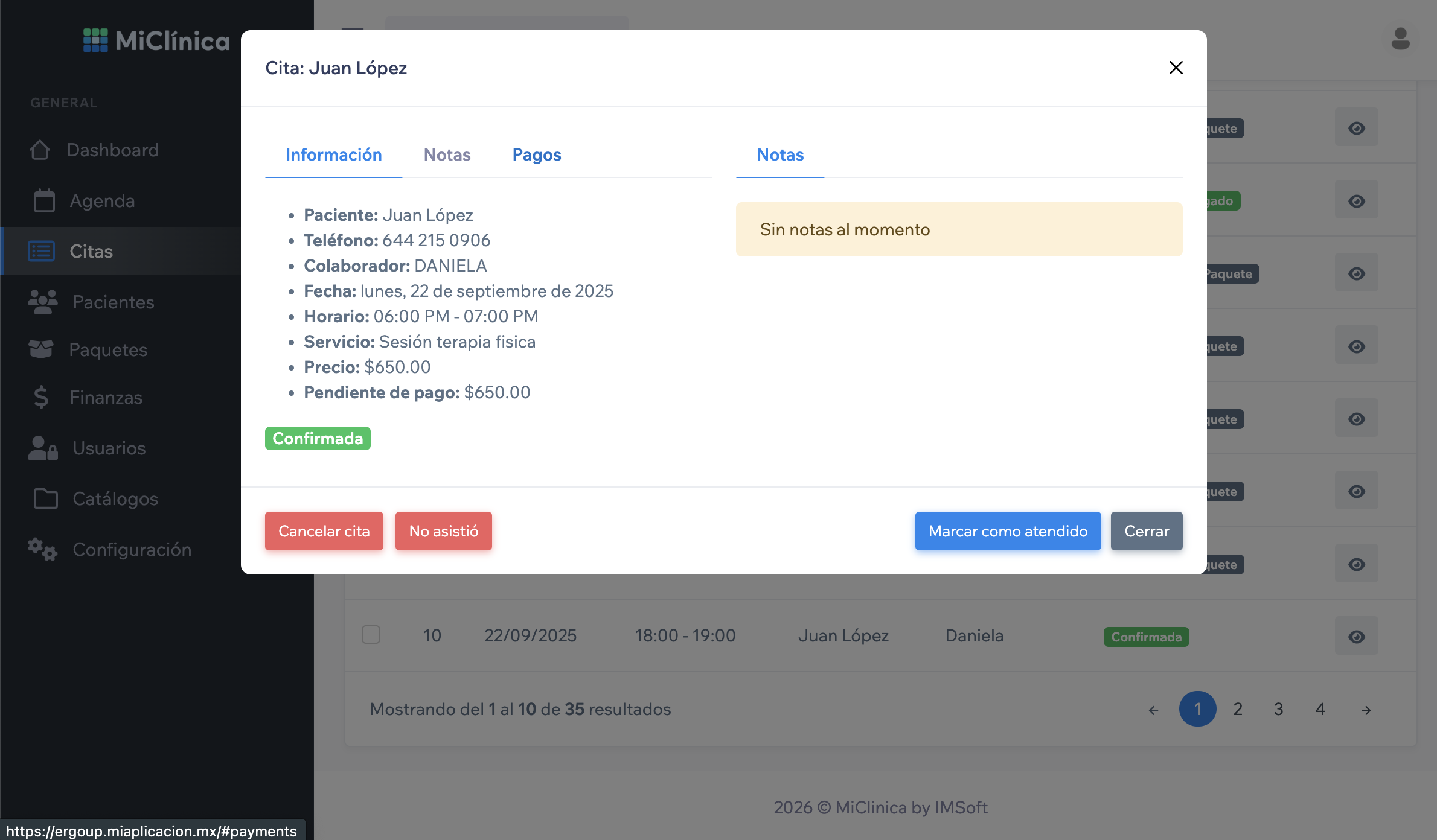This screenshot has height=840, width=1437.
Task: Close the appointment dialog with the X
Action: (x=1176, y=68)
